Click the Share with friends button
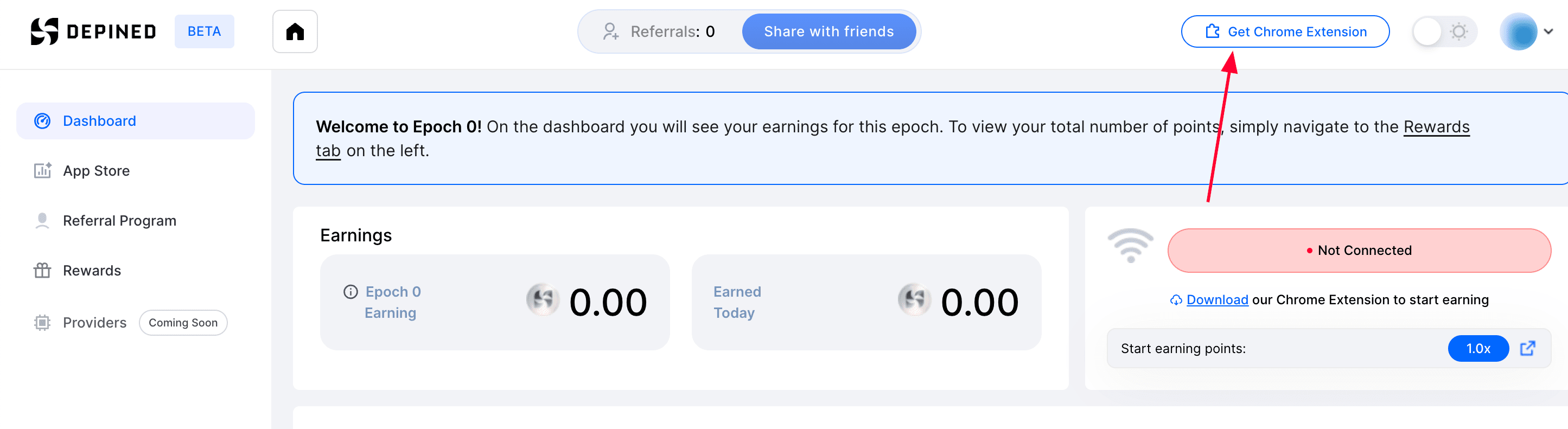The height and width of the screenshot is (429, 1568). (x=828, y=31)
